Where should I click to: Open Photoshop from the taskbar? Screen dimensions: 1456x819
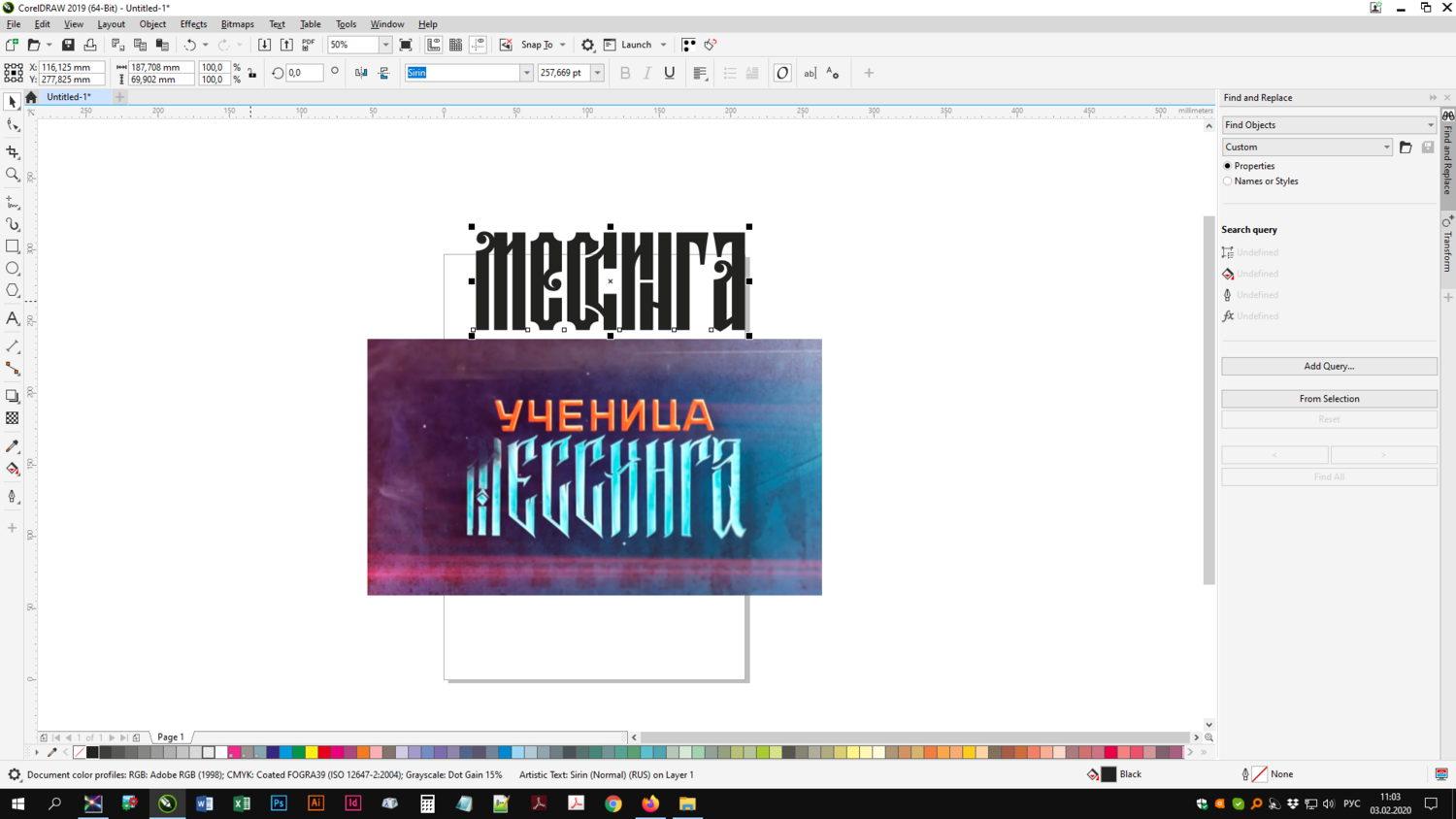pos(279,803)
